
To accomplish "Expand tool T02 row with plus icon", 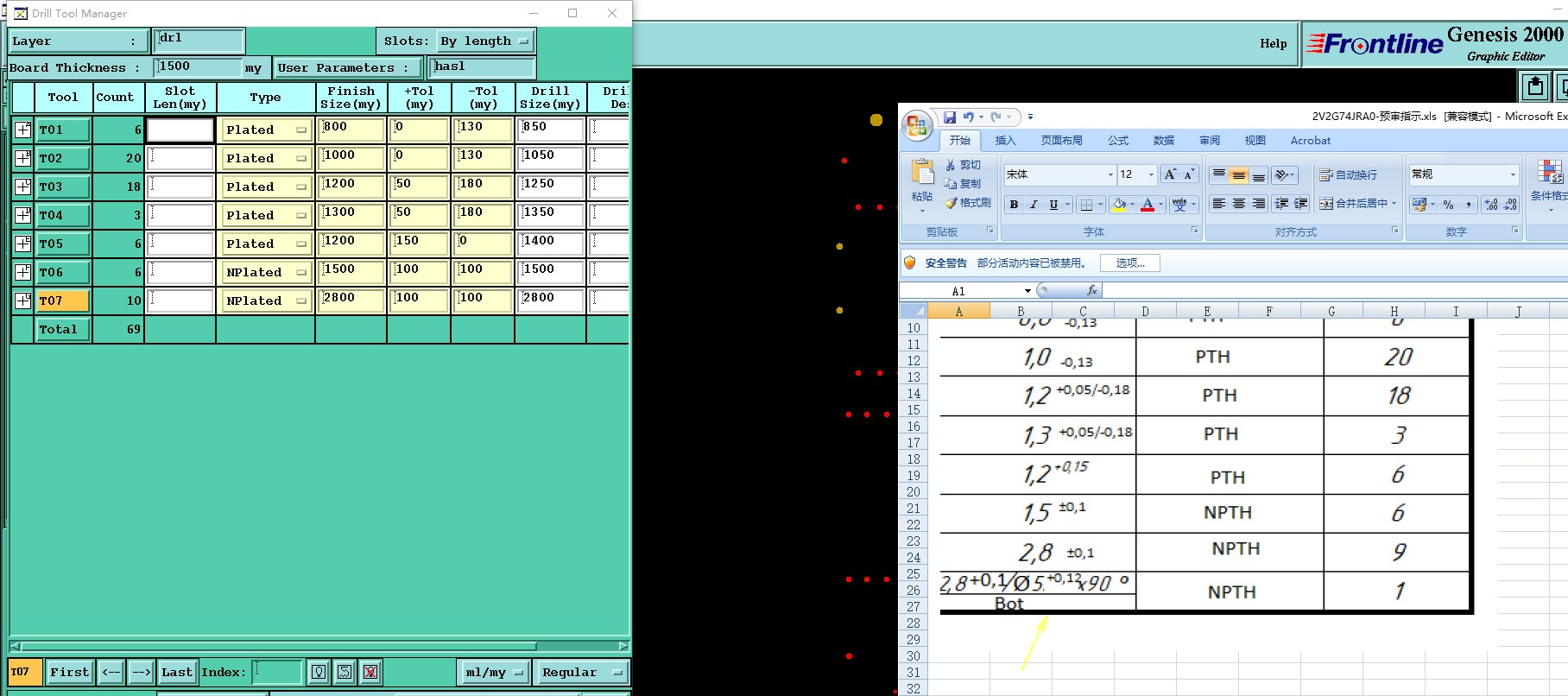I will click(23, 158).
